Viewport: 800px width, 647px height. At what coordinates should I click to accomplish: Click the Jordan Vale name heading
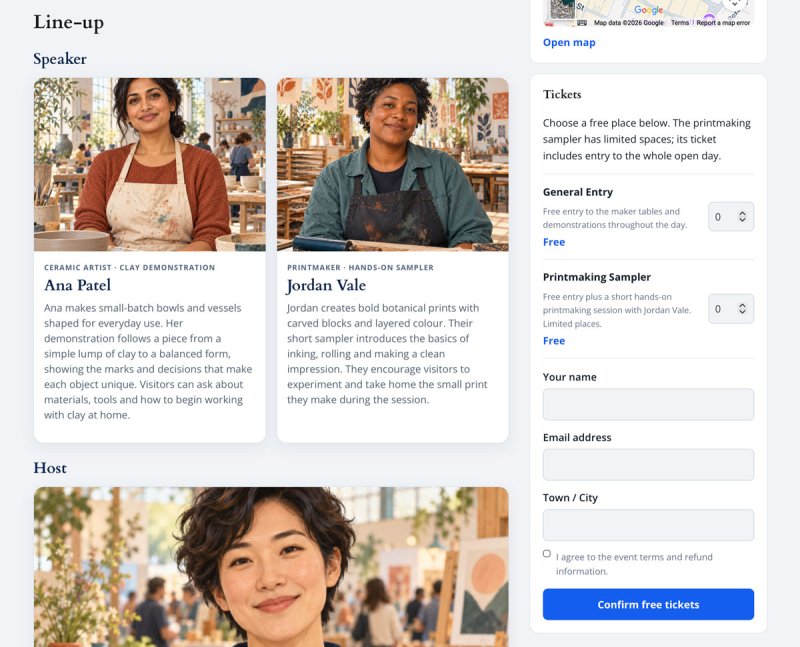tap(327, 285)
